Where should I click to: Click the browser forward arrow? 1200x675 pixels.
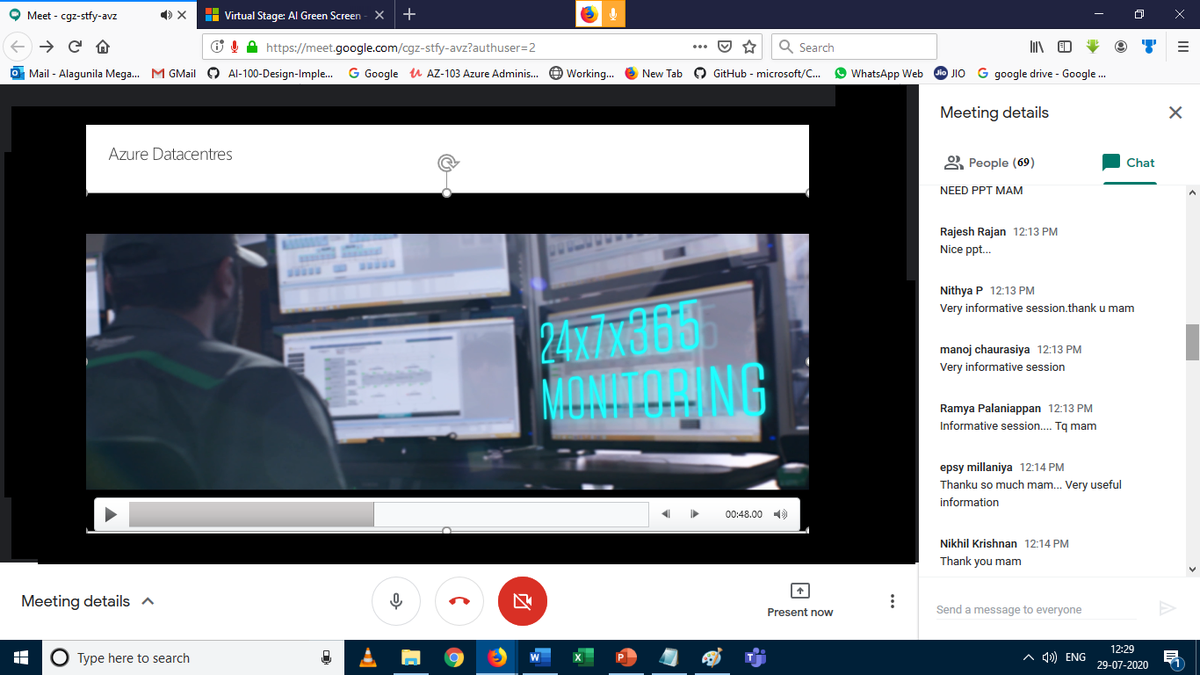[x=46, y=47]
